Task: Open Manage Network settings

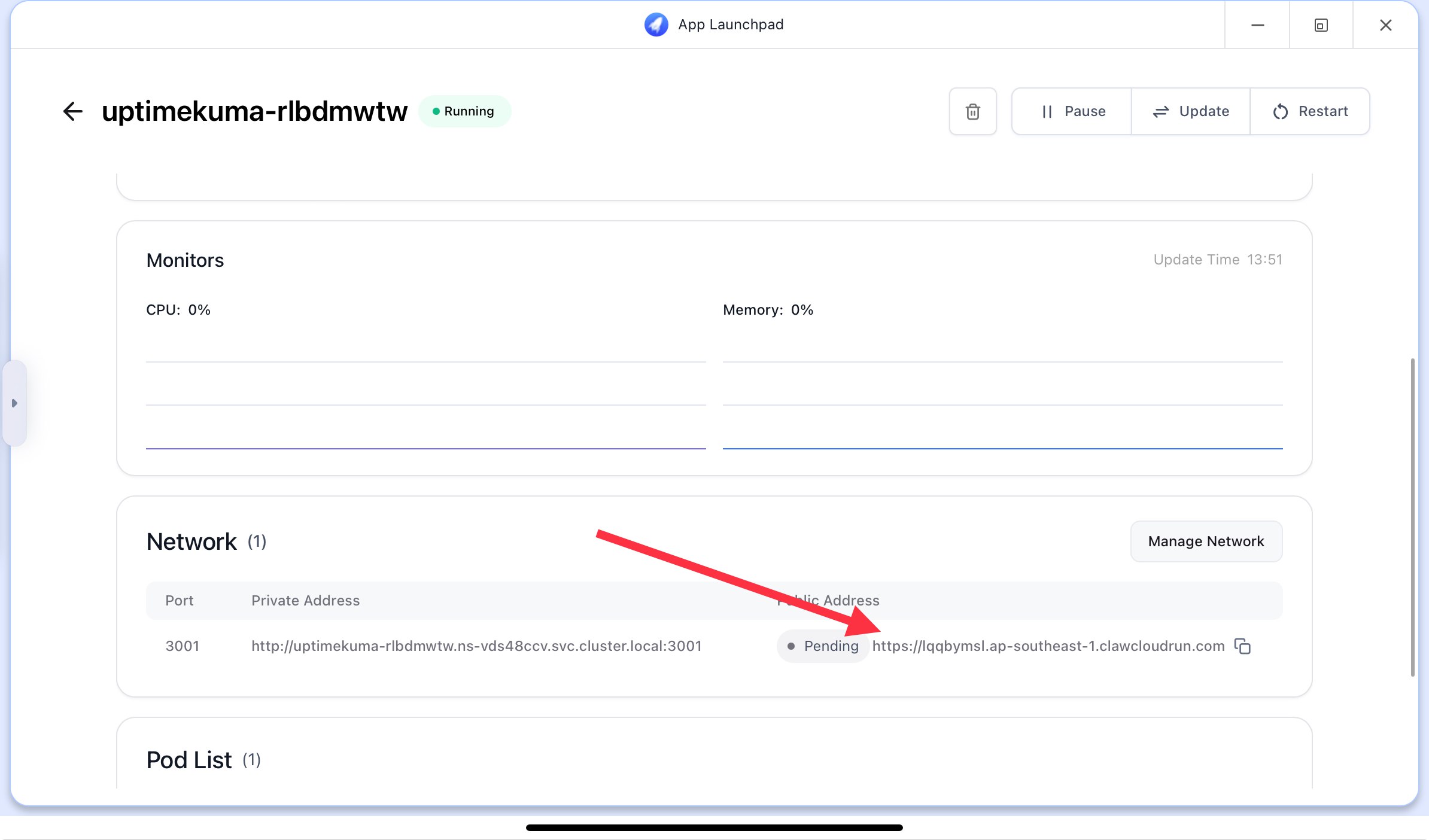Action: (x=1206, y=541)
